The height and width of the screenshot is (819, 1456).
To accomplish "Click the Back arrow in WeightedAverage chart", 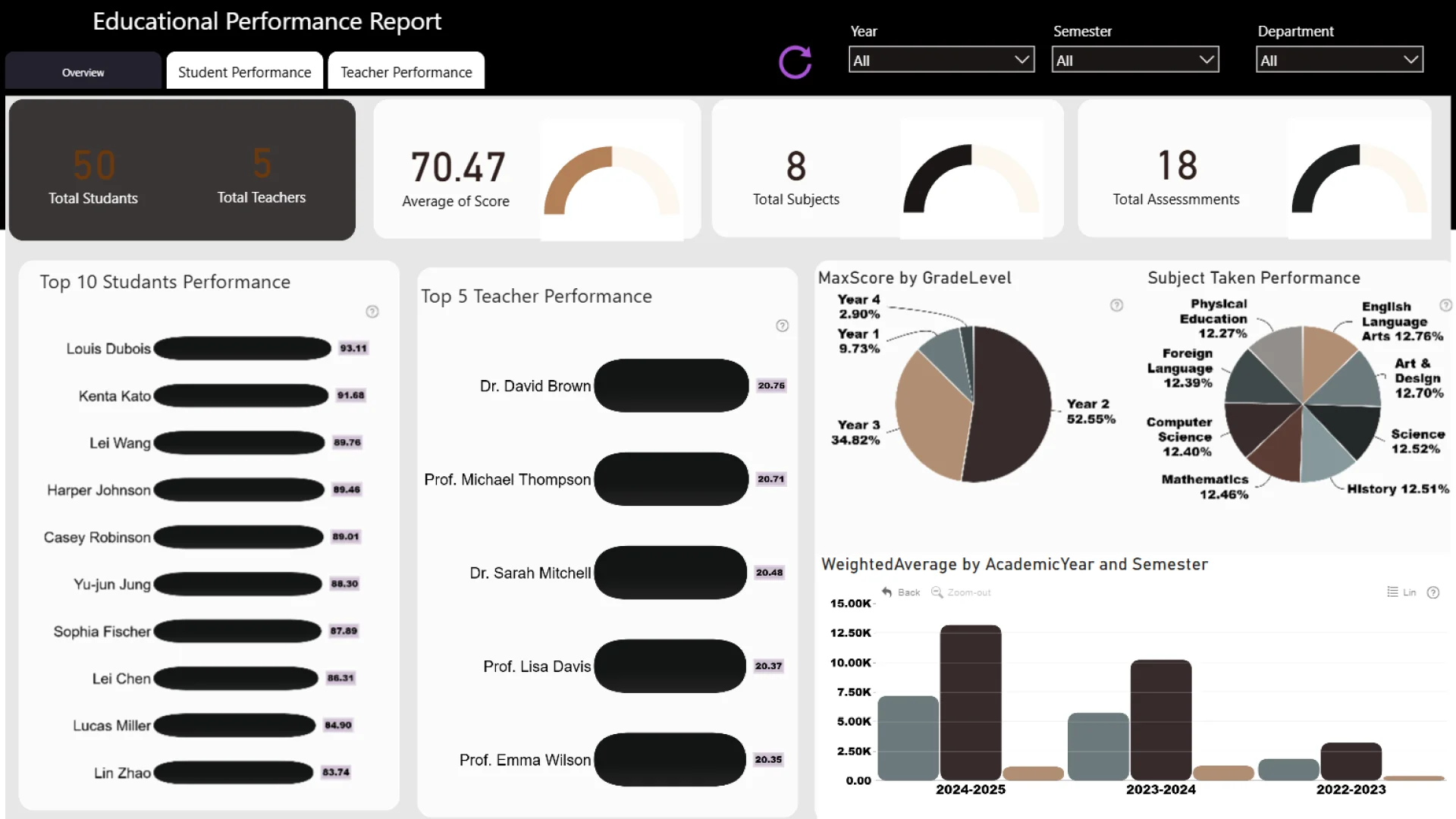I will (887, 592).
